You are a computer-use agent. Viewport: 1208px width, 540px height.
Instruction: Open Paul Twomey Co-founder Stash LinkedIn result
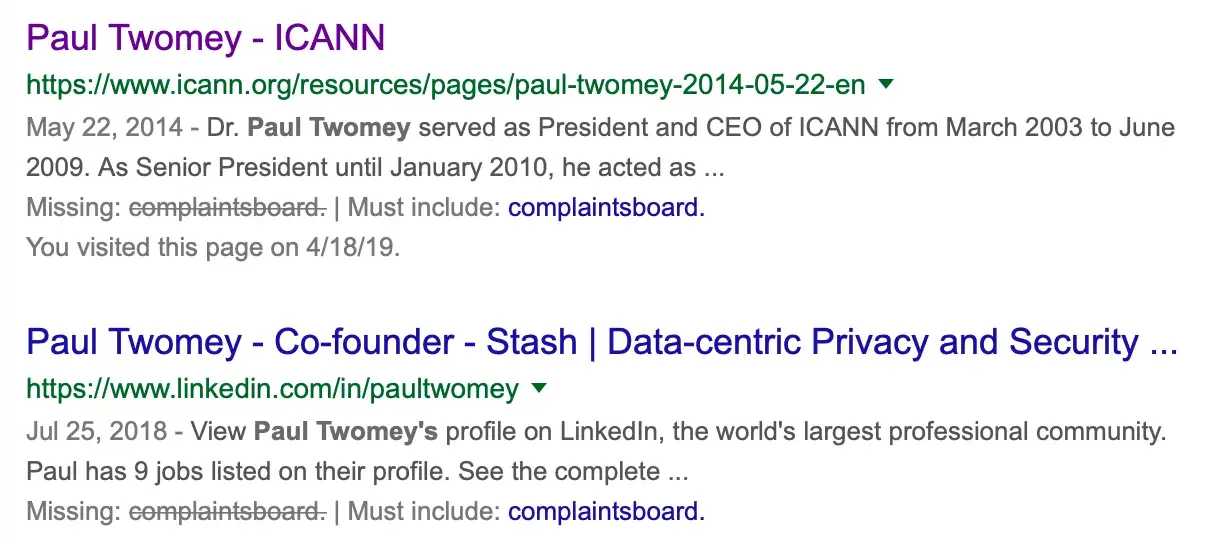point(601,342)
